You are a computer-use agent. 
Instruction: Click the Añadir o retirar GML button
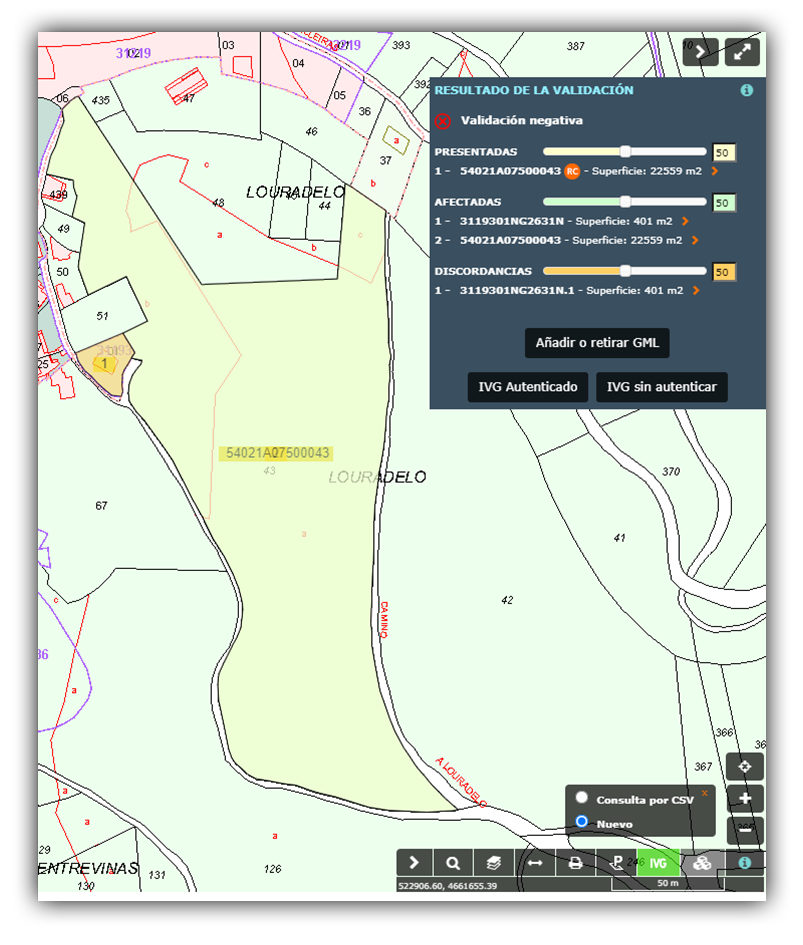point(597,343)
